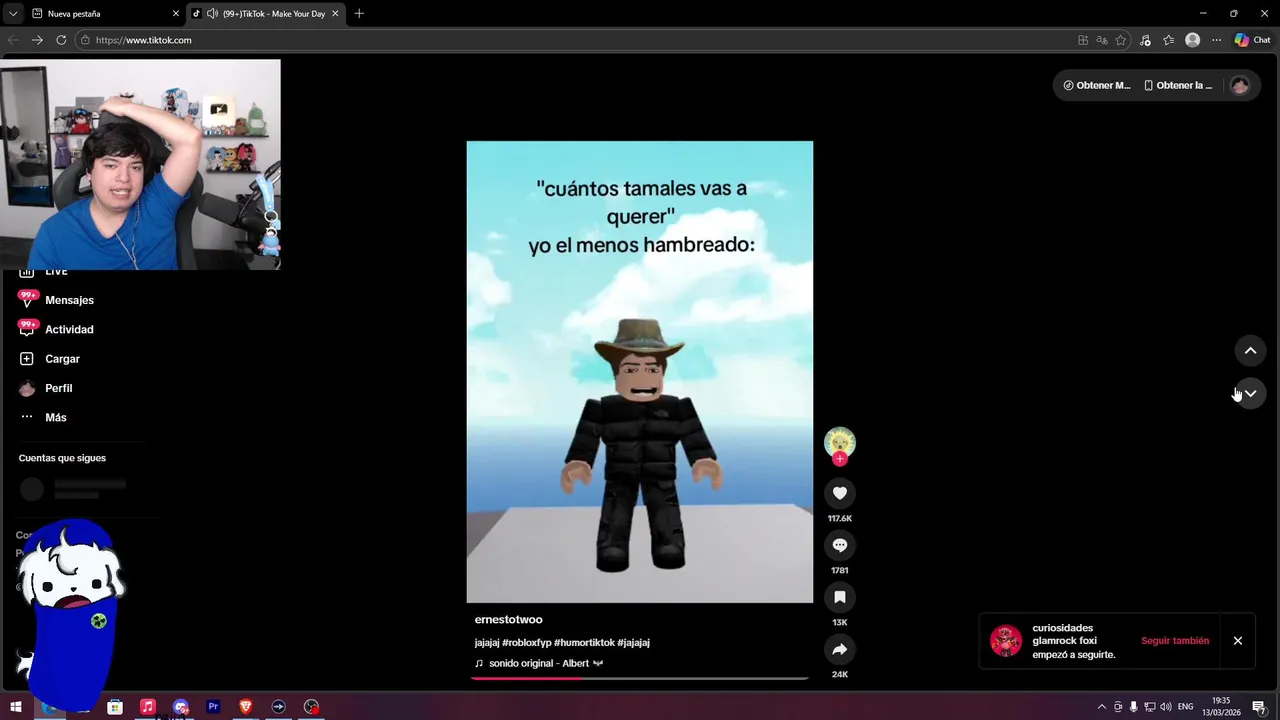1280x720 pixels.
Task: Add page to favorites star
Action: tap(1121, 40)
